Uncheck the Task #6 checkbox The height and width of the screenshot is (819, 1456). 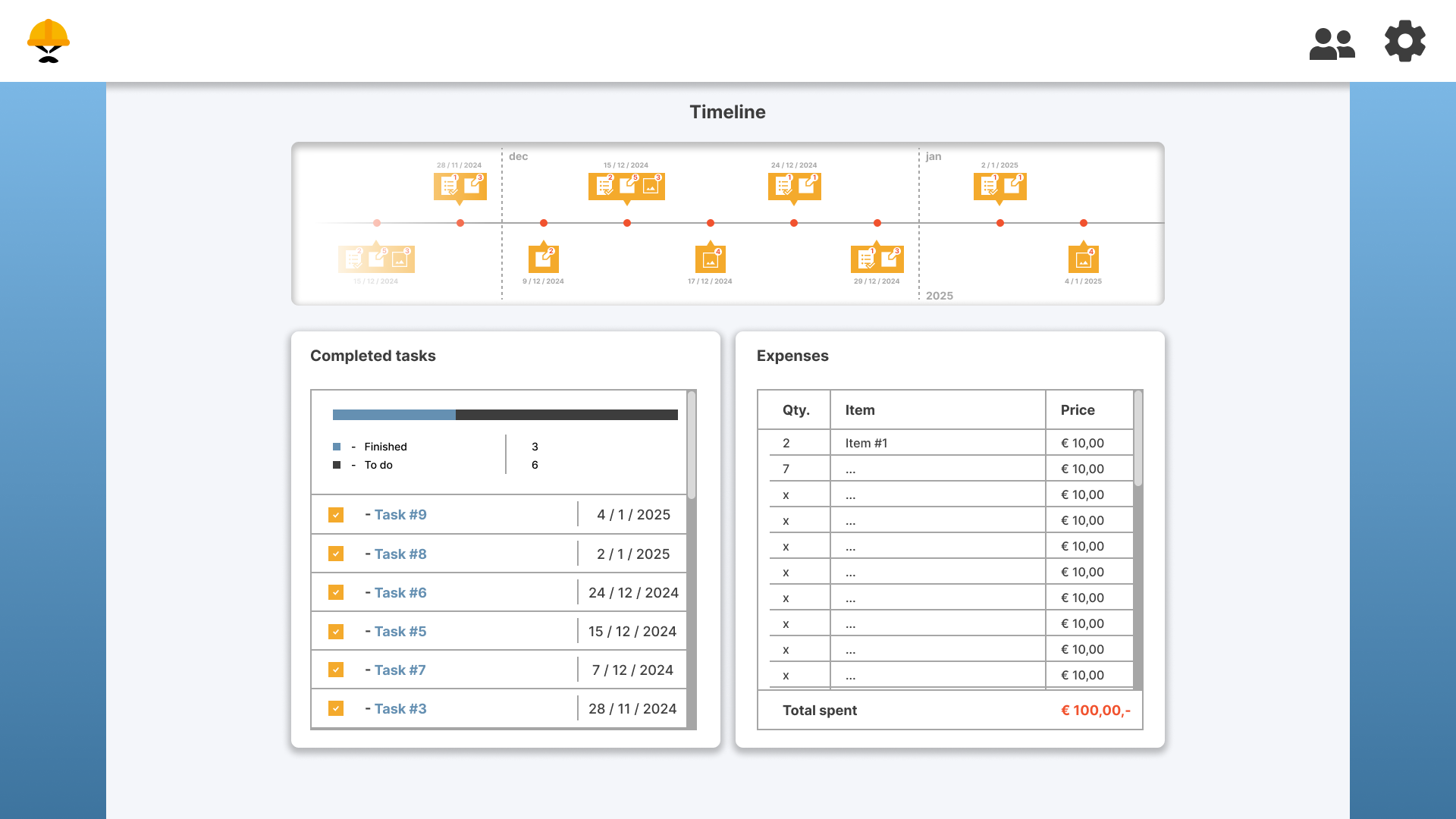click(x=336, y=592)
